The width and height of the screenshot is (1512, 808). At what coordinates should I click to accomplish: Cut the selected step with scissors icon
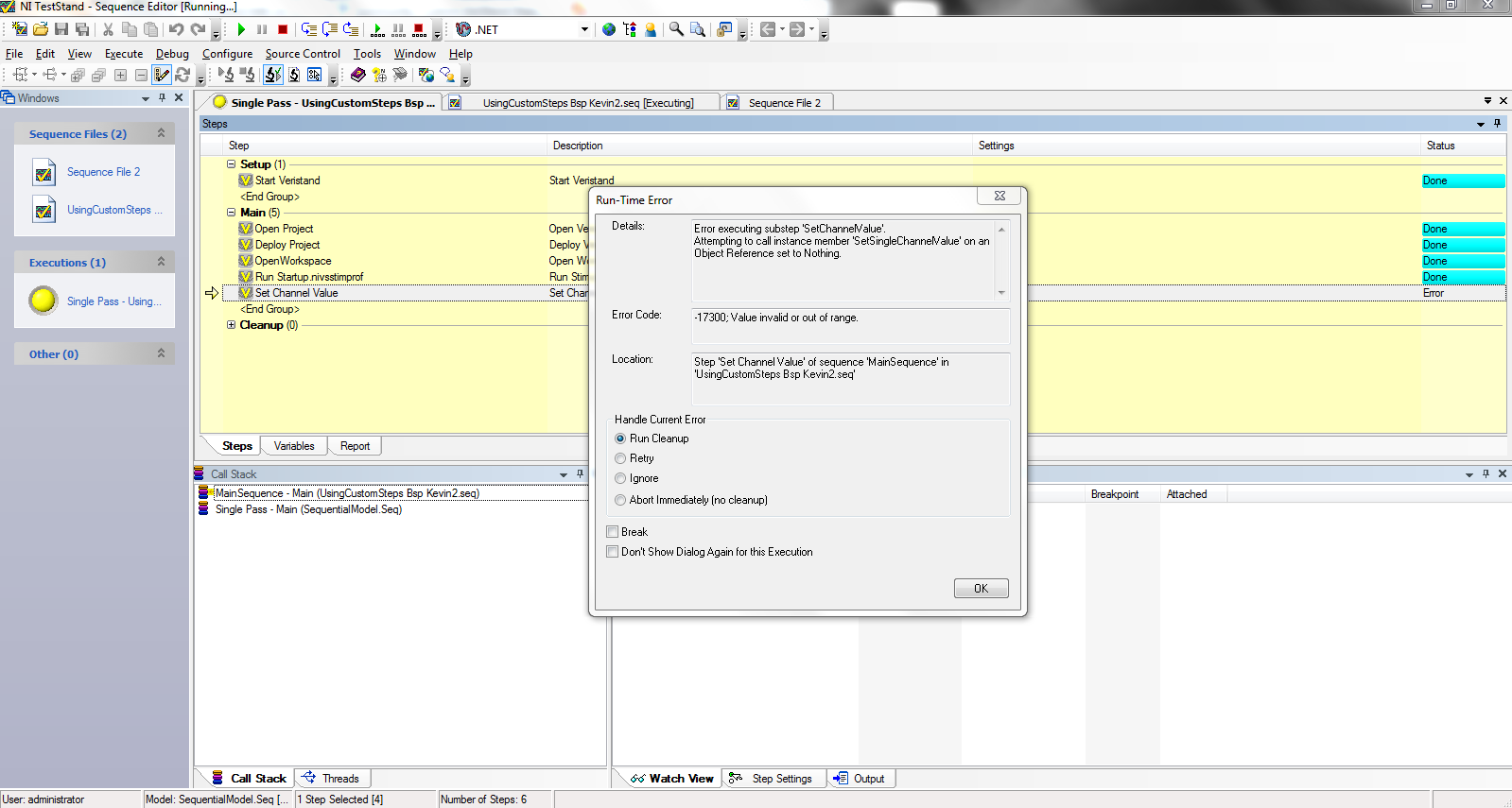108,29
